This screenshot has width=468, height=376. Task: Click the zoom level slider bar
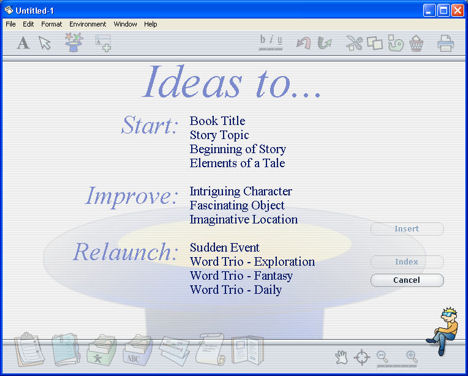[397, 366]
